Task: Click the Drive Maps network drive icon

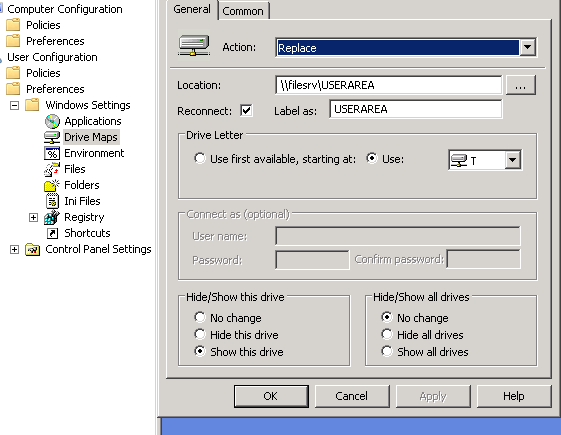Action: click(x=52, y=137)
